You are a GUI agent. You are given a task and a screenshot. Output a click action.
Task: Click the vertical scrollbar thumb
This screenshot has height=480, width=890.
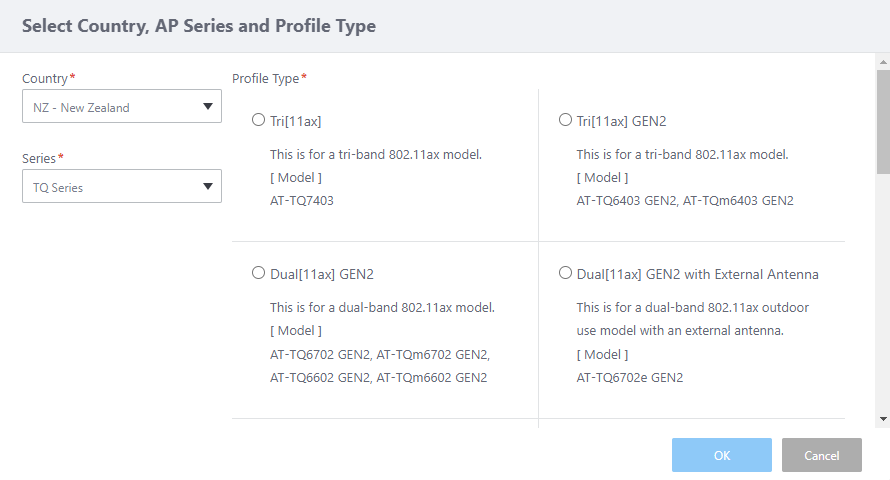click(x=882, y=120)
